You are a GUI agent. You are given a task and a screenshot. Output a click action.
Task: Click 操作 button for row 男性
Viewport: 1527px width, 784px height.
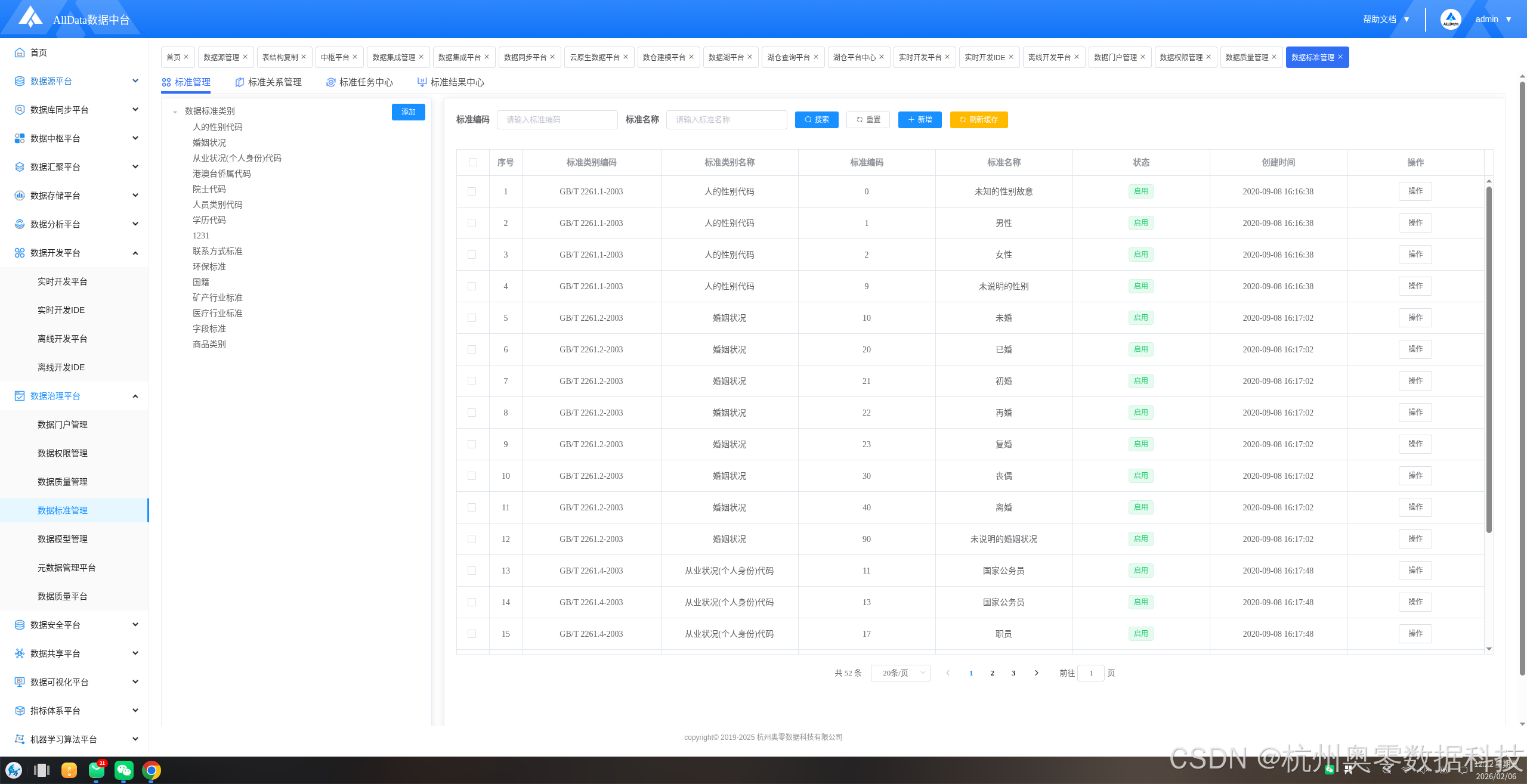point(1415,223)
